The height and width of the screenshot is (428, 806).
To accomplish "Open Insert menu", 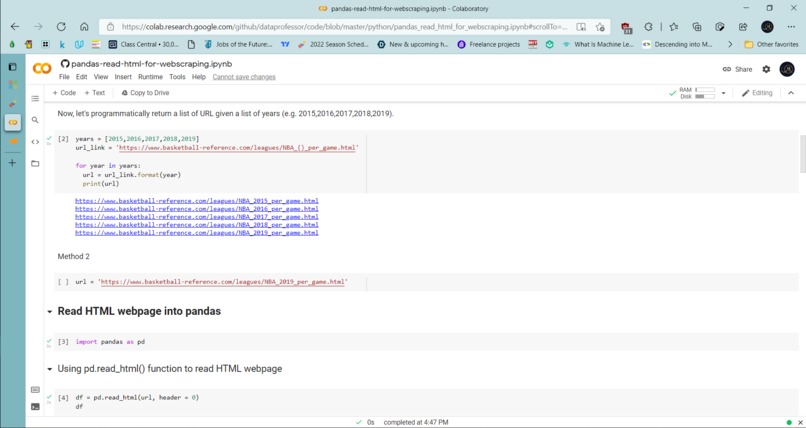I will click(123, 77).
